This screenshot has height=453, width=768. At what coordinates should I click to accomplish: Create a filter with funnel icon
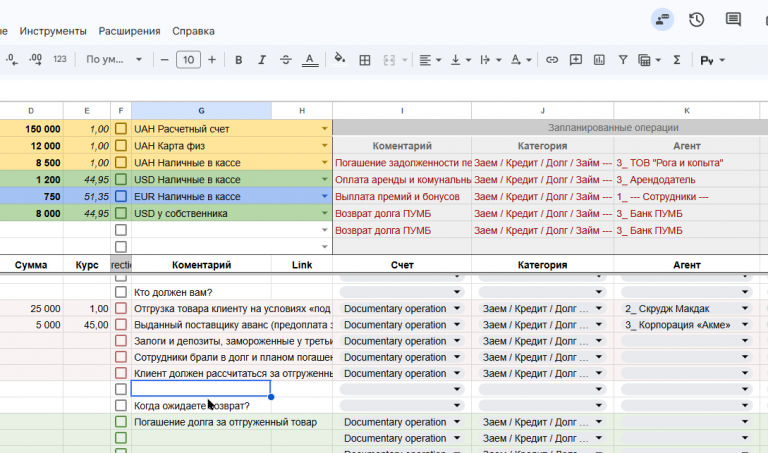[623, 60]
